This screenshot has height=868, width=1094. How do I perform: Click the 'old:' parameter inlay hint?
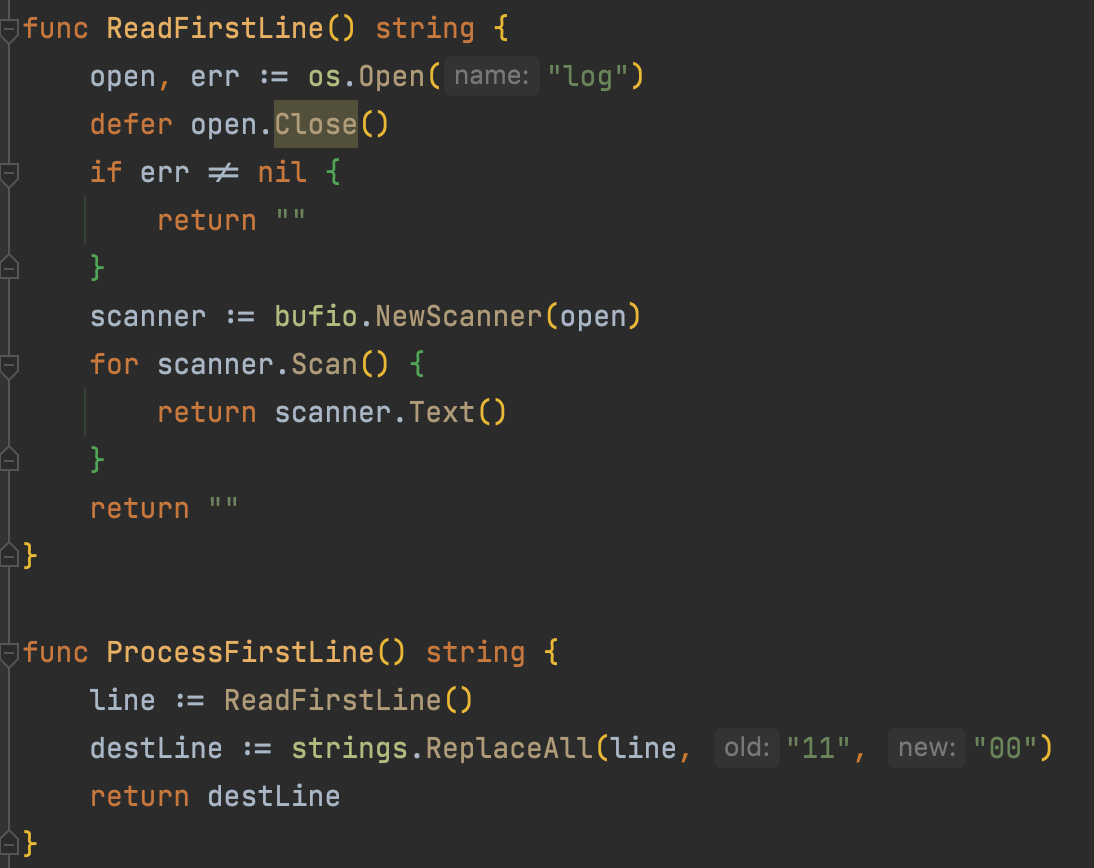point(746,748)
